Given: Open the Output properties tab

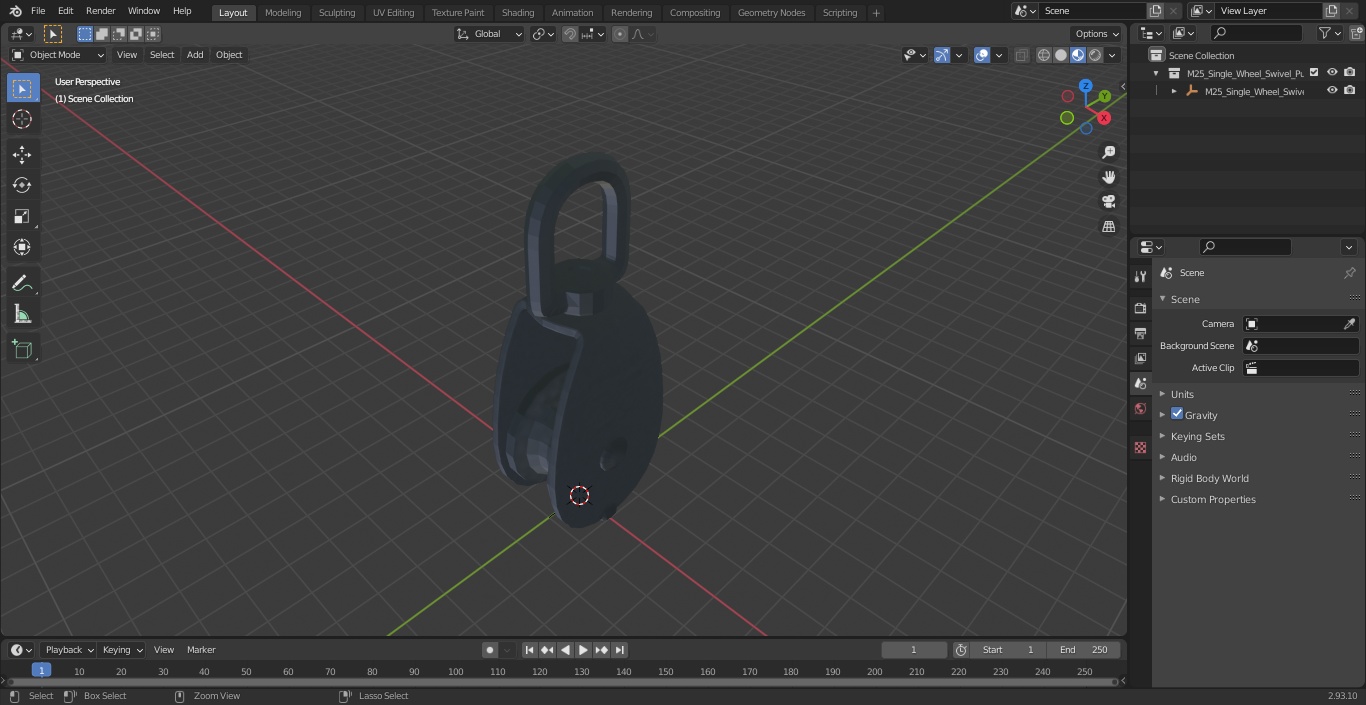Looking at the screenshot, I should (x=1140, y=333).
